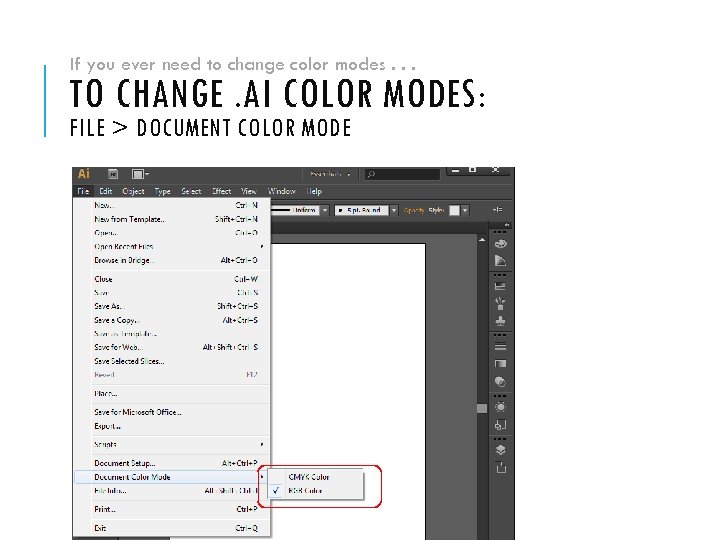Open the Color Guide panel icon
This screenshot has width=720, height=540.
point(501,261)
